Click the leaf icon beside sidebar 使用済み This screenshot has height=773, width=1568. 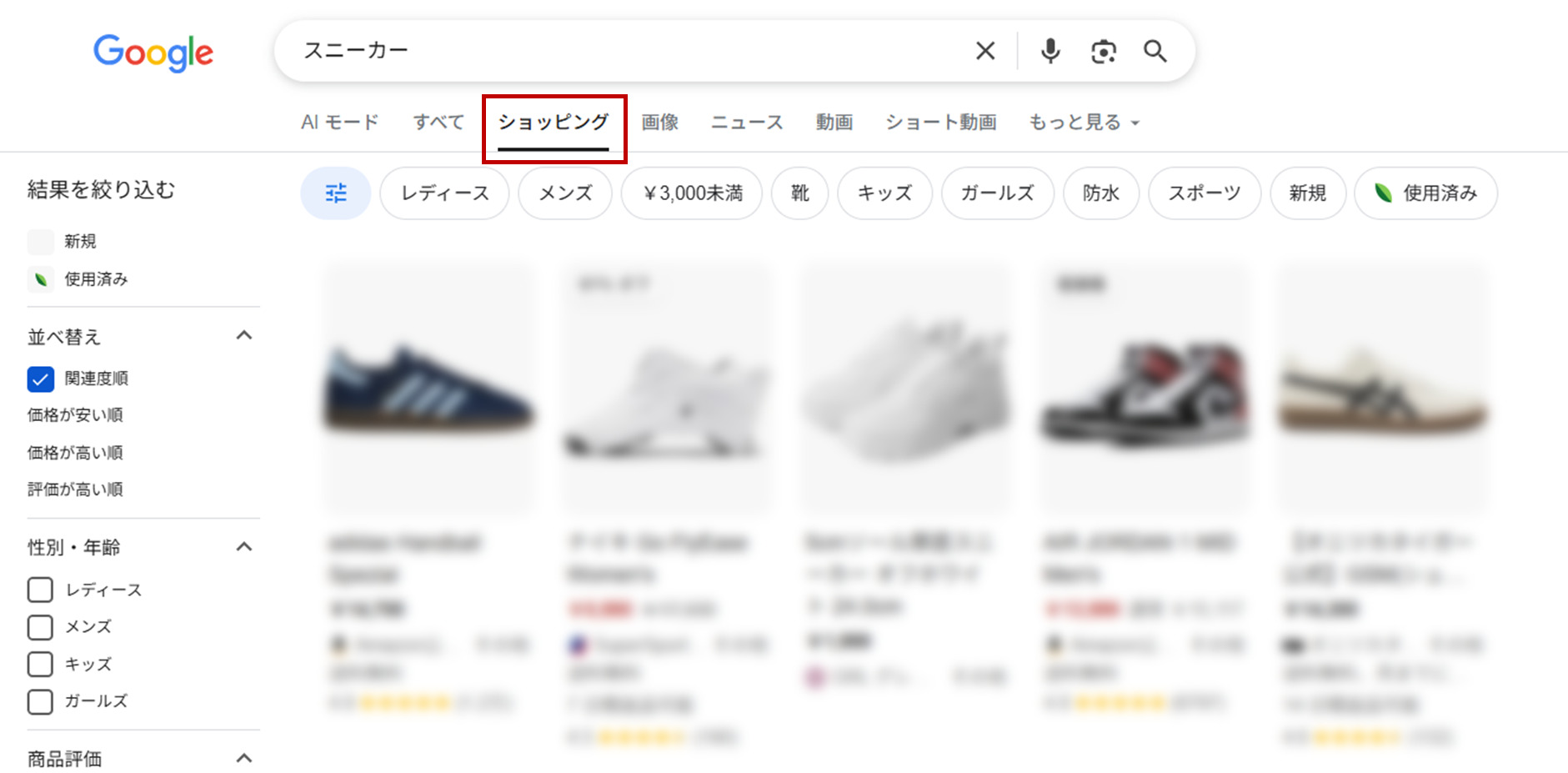(x=41, y=279)
